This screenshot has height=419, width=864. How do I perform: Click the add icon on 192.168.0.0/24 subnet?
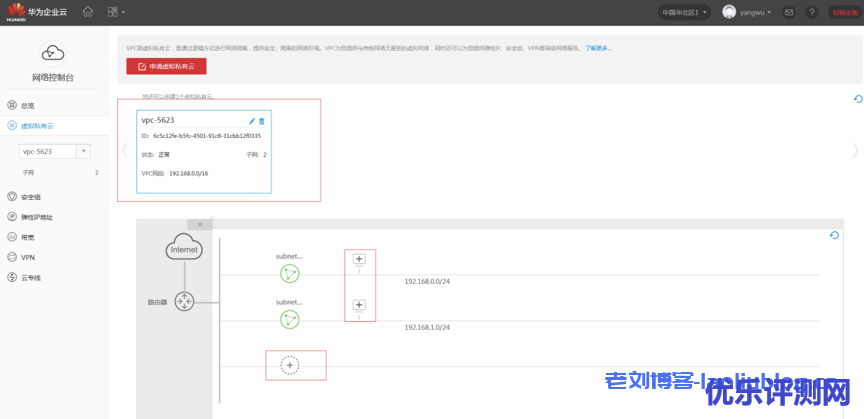click(360, 259)
